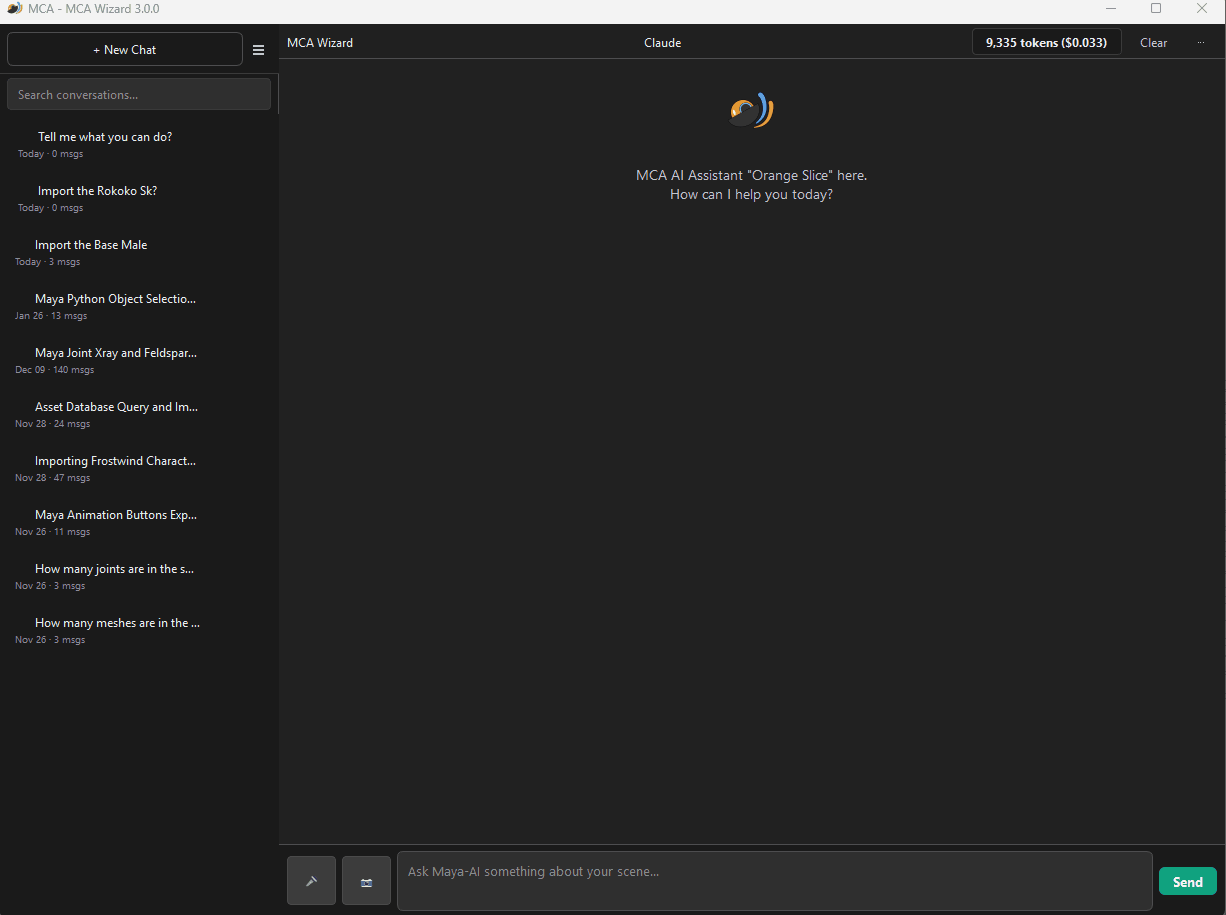The width and height of the screenshot is (1226, 915).
Task: Click the Orange Slice assistant logo
Action: click(751, 111)
